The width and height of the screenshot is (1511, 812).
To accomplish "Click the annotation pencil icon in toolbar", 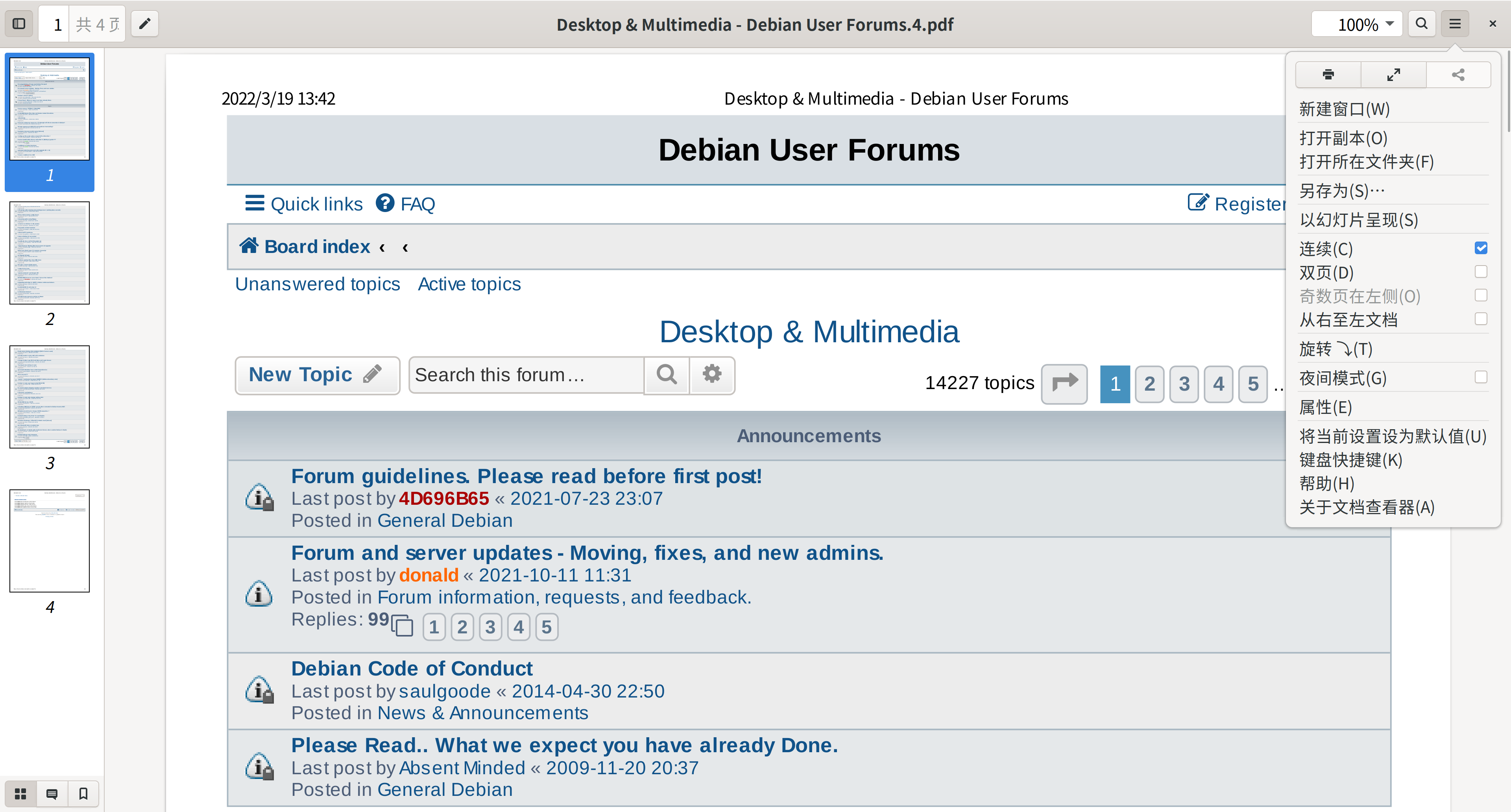I will pyautogui.click(x=144, y=24).
